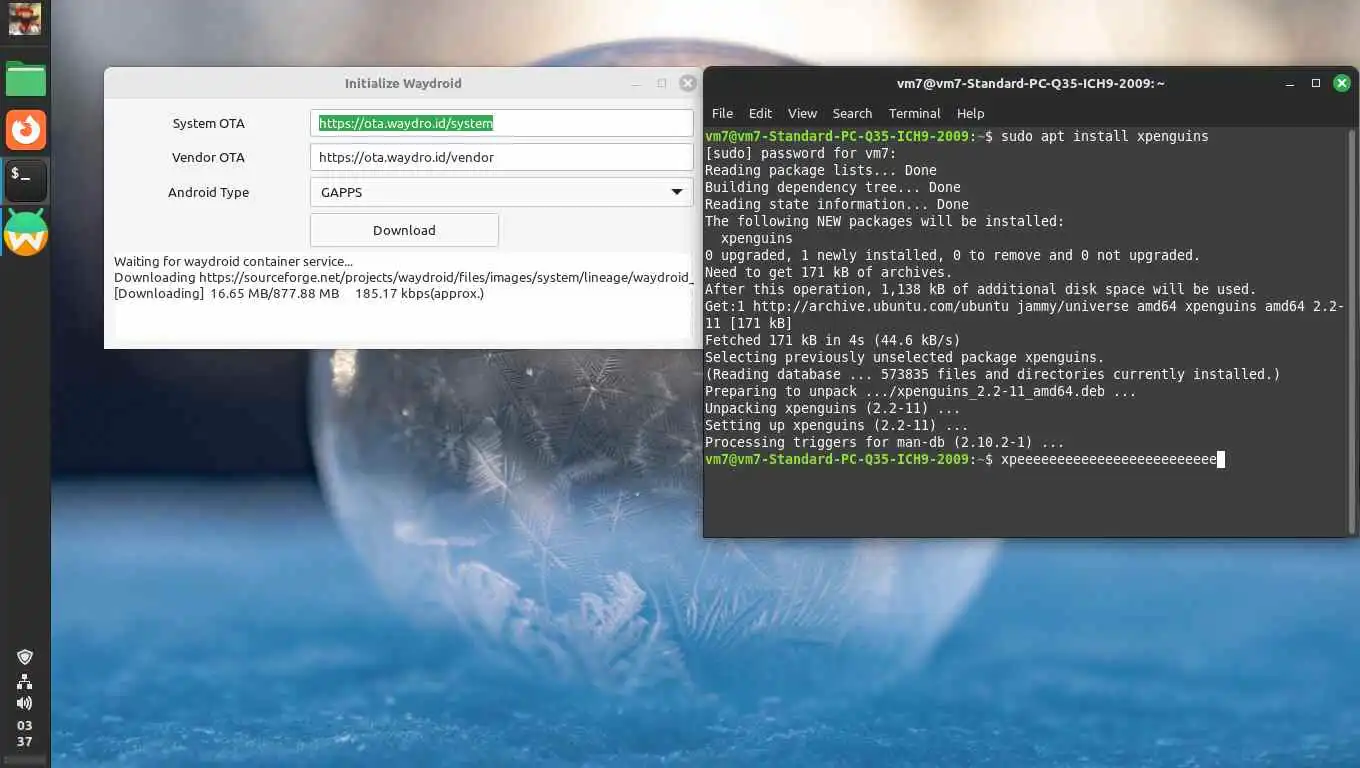Open the terminal View menu

802,113
